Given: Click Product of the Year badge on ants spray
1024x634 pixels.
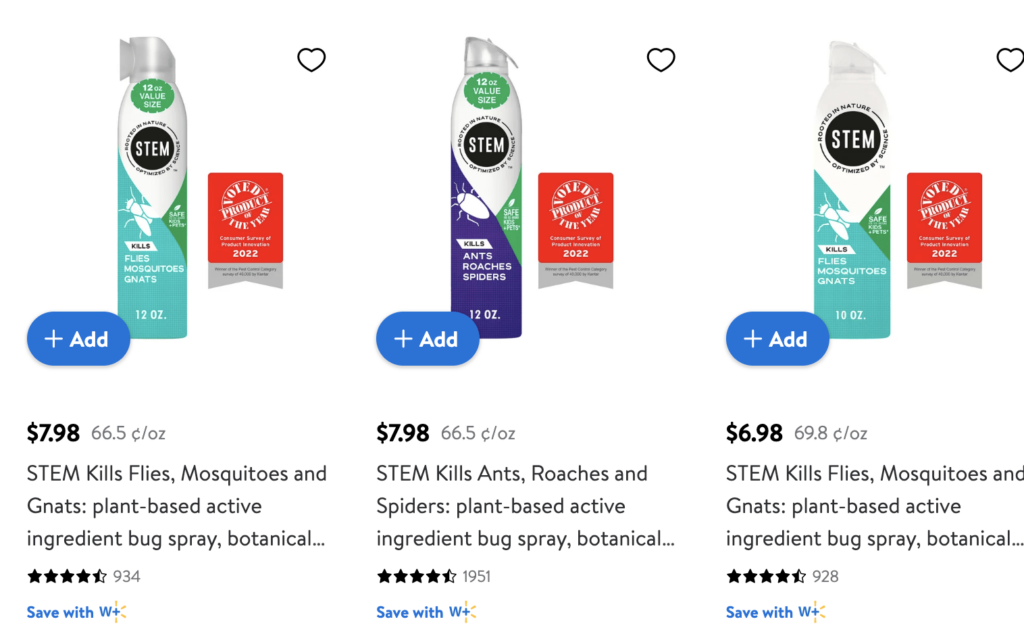Looking at the screenshot, I should pyautogui.click(x=576, y=230).
